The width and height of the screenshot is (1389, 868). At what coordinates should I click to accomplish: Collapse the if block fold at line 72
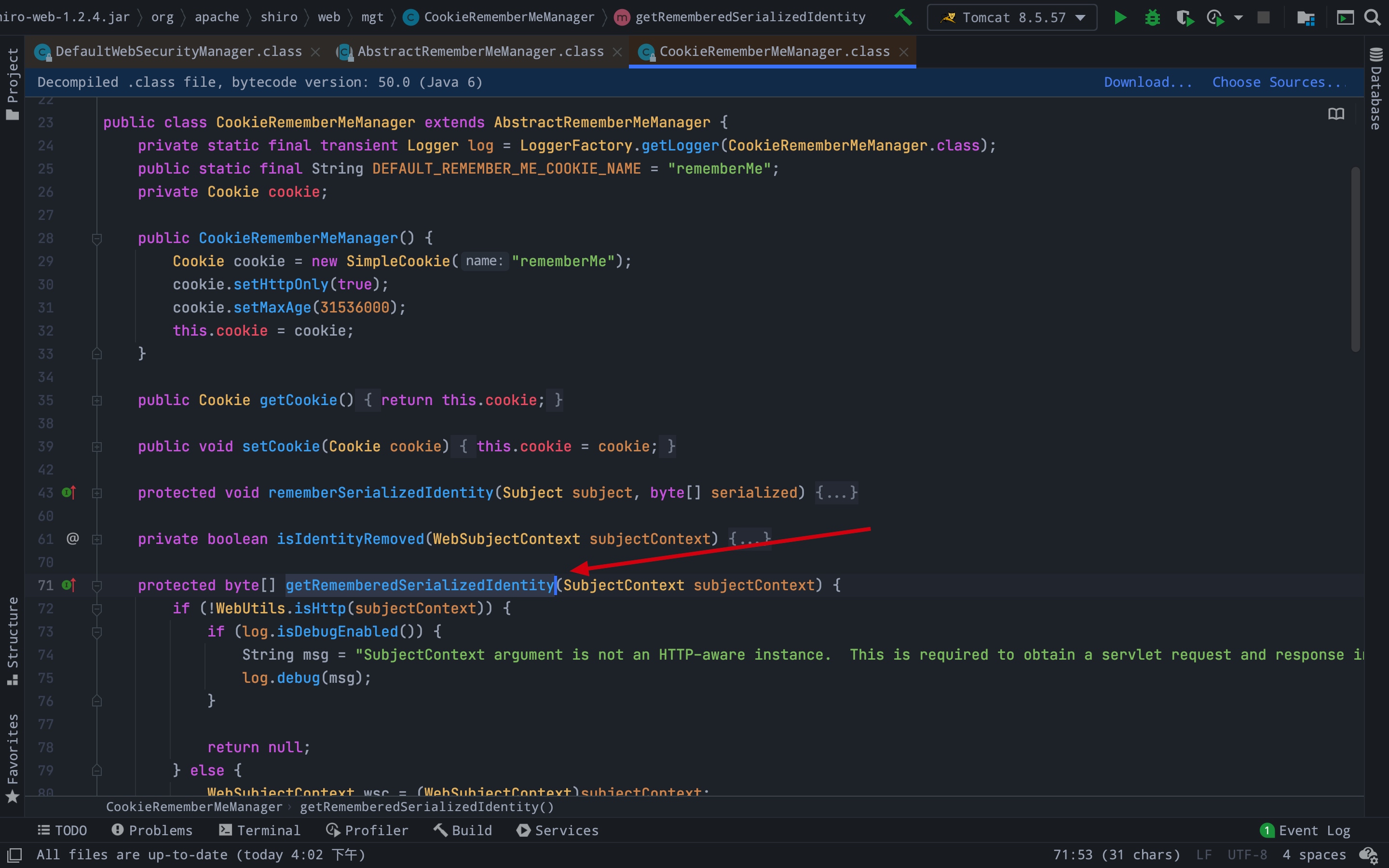click(x=97, y=609)
